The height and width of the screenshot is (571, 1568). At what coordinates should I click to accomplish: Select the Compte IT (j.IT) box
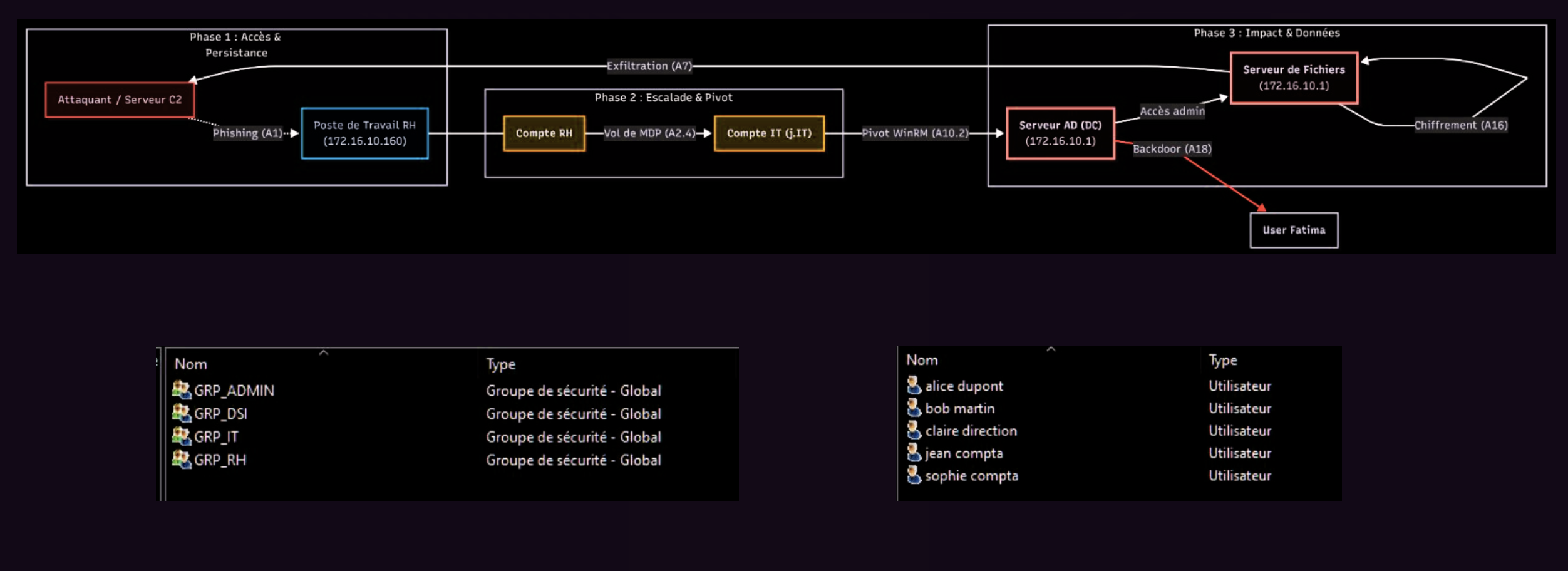(x=768, y=133)
